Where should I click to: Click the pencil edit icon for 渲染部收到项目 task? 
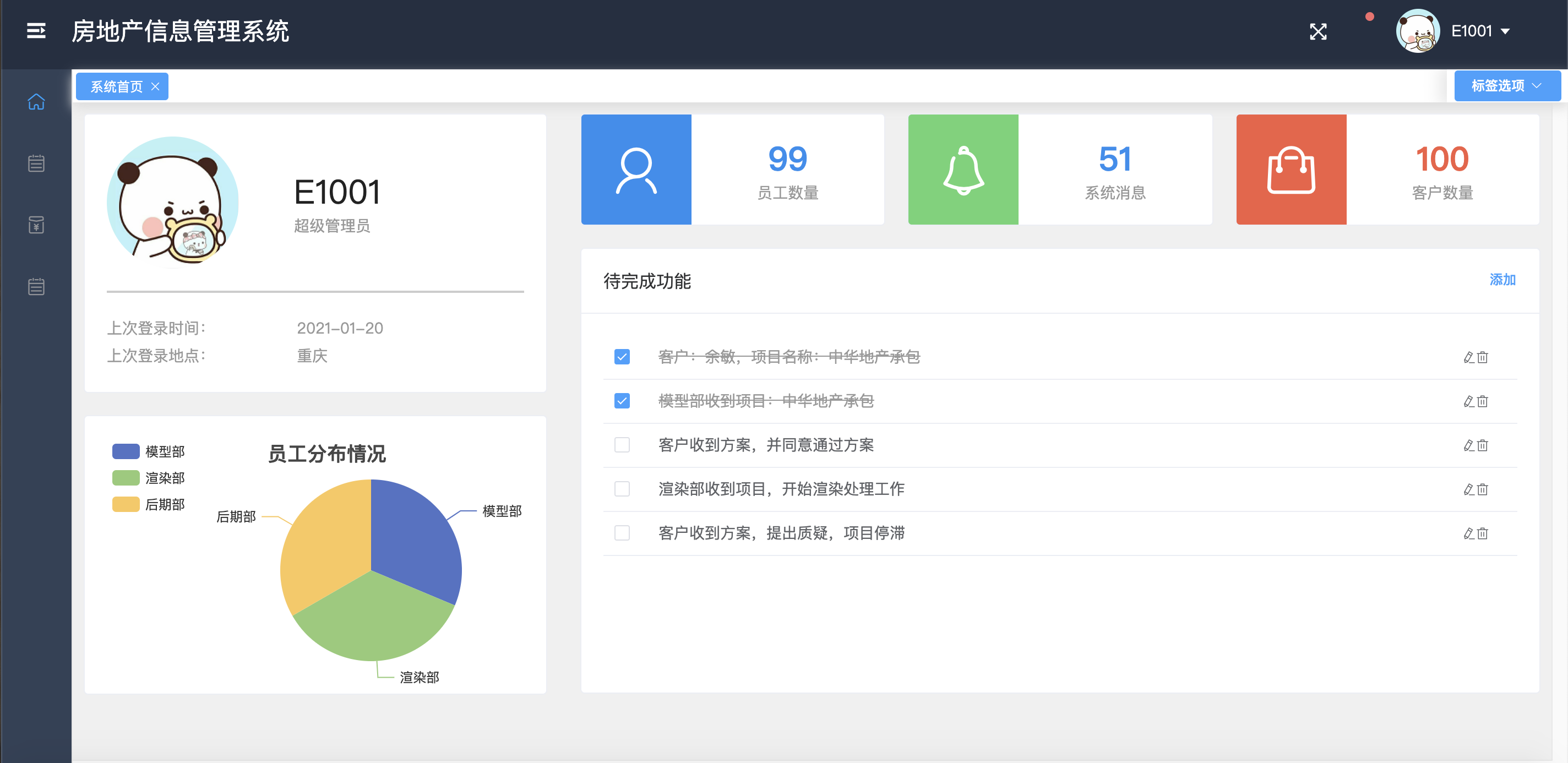[1468, 489]
